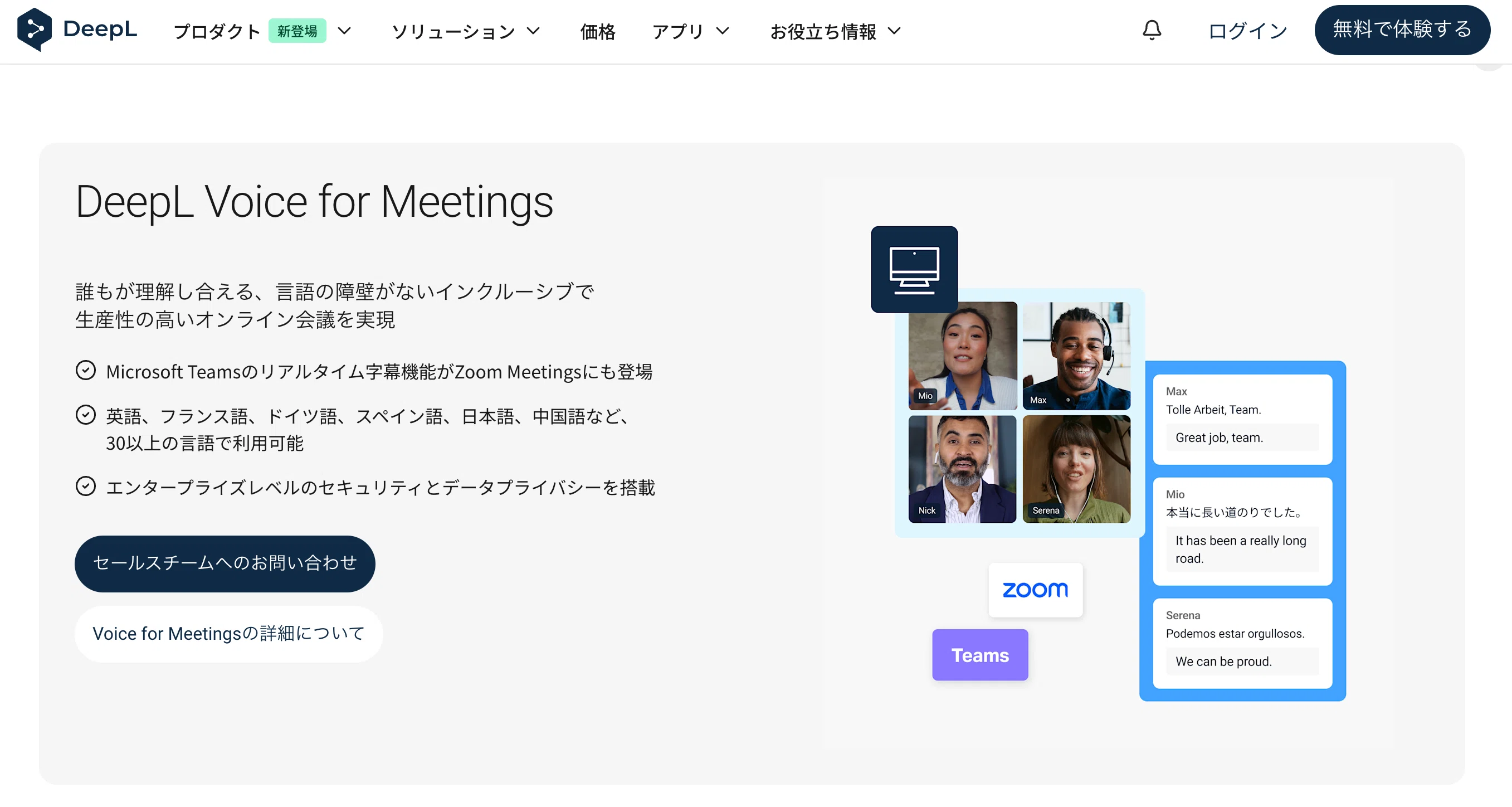Expand the プロダクト dropdown chevron
Viewport: 1512px width, 807px height.
[344, 31]
